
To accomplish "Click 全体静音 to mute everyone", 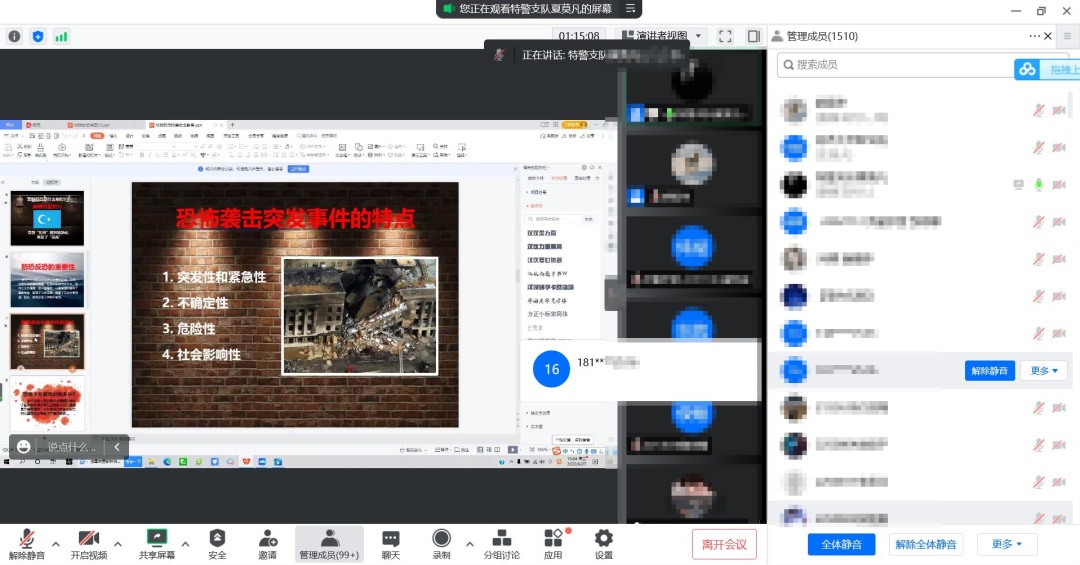I will coord(841,544).
